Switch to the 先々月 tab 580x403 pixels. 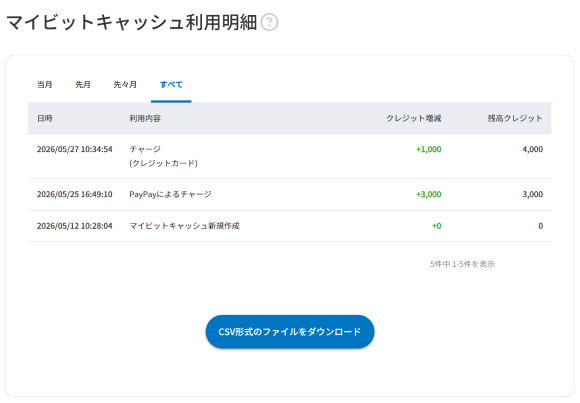click(x=125, y=84)
